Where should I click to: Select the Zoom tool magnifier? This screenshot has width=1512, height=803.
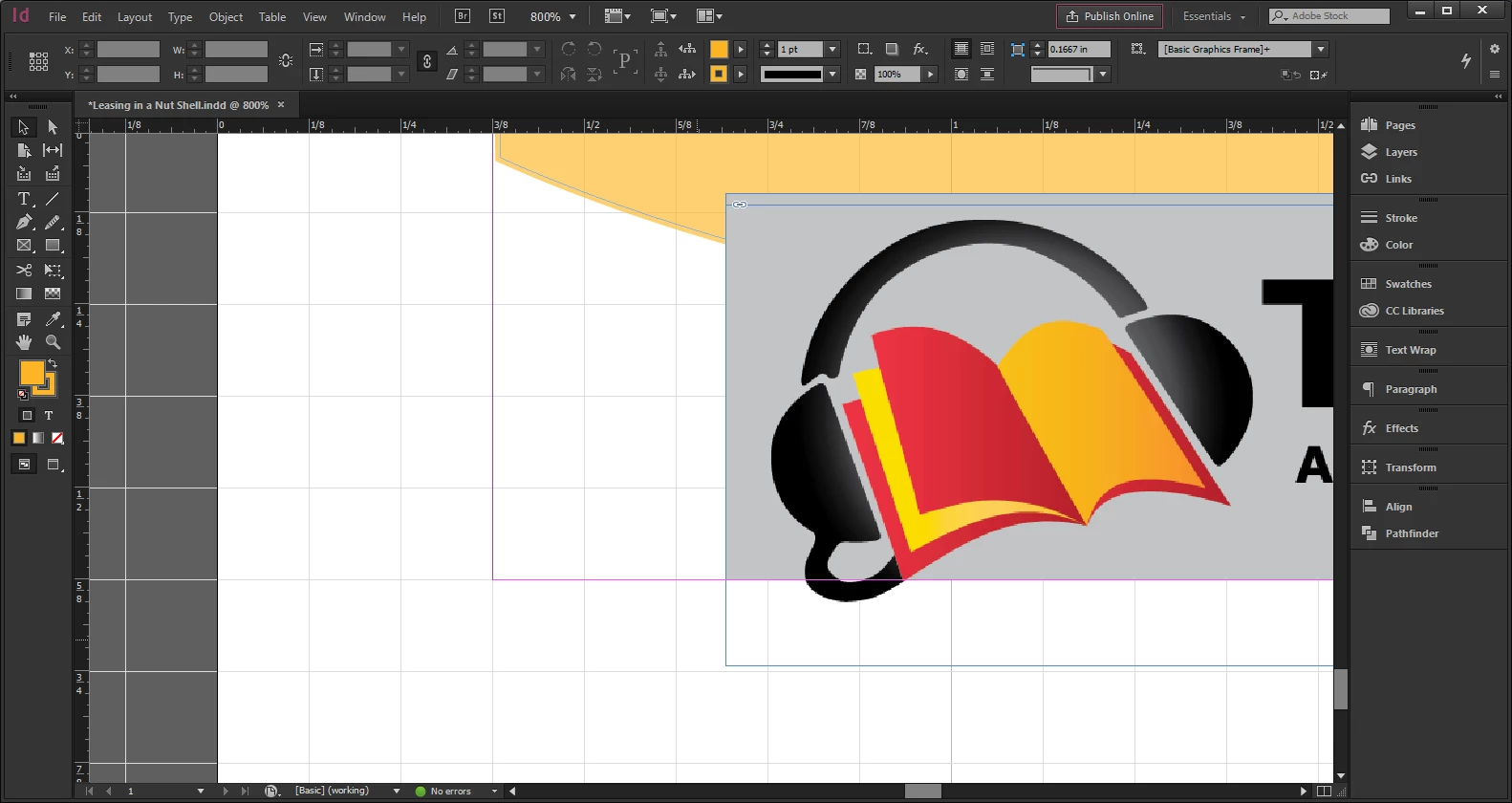[53, 342]
